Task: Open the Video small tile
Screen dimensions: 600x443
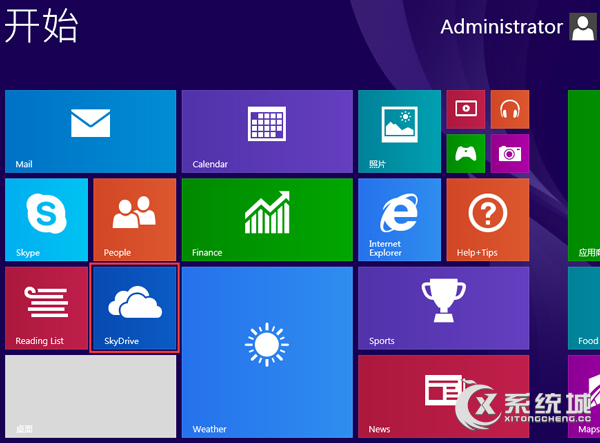Action: (466, 109)
